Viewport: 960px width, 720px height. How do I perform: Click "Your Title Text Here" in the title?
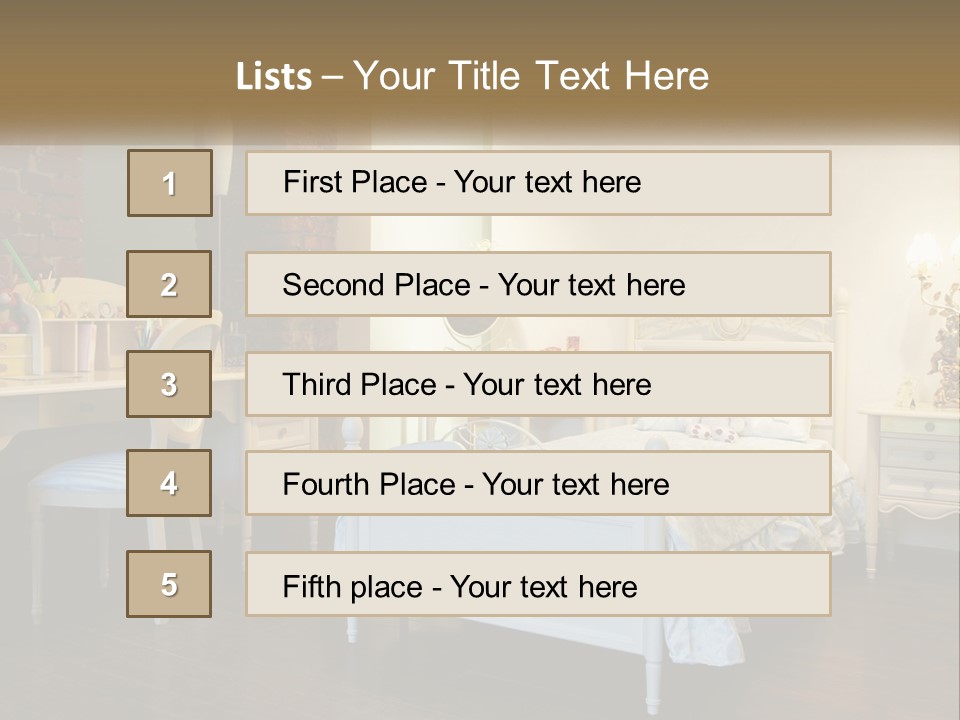click(531, 76)
